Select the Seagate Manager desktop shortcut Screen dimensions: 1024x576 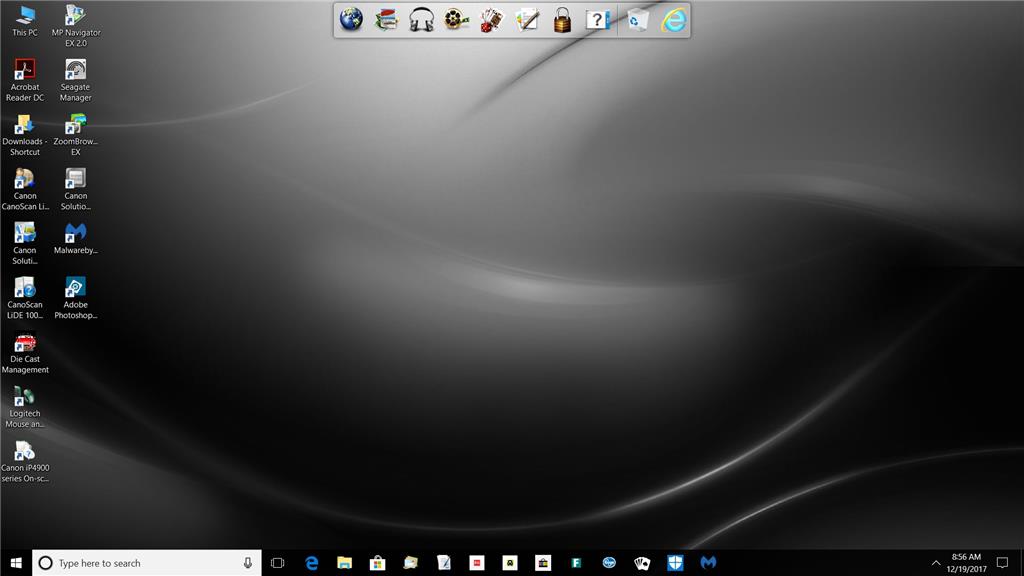[x=76, y=80]
